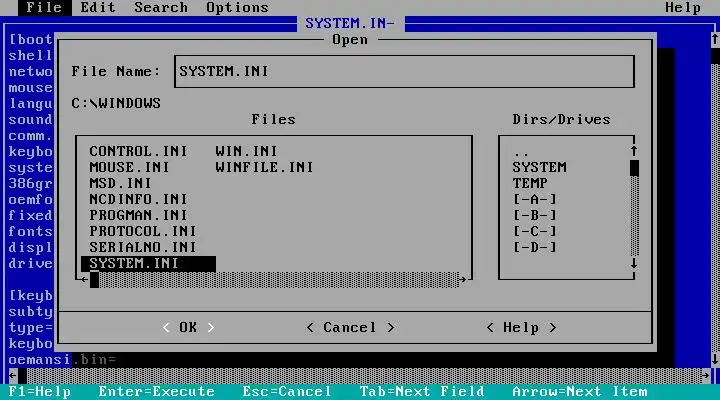
Task: Click Files list left scroll arrow
Action: point(84,279)
